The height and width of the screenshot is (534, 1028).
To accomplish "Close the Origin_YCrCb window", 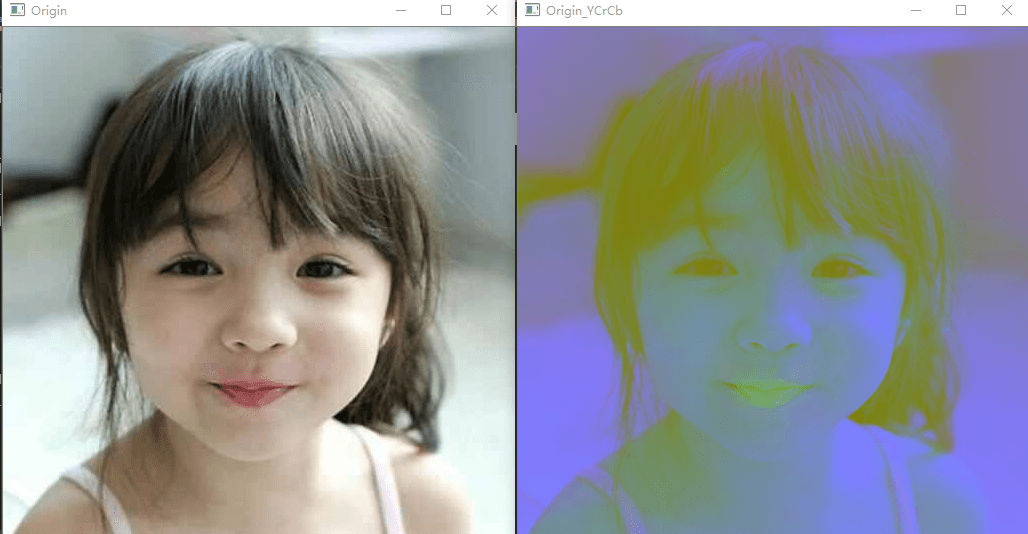I will click(1007, 10).
